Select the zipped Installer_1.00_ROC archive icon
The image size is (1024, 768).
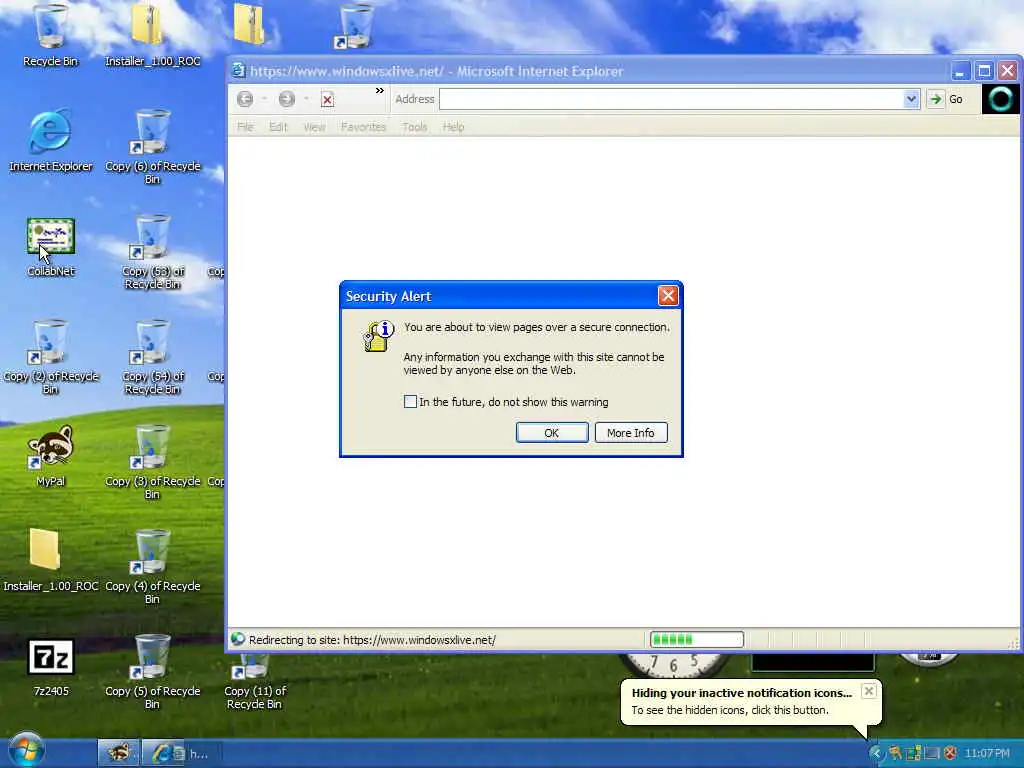(x=152, y=36)
